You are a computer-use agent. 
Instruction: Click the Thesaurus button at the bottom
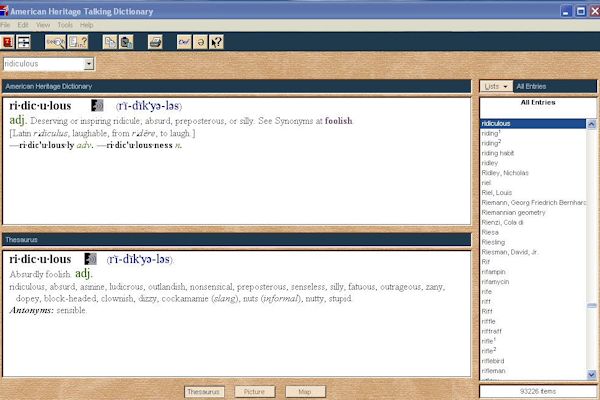[204, 392]
